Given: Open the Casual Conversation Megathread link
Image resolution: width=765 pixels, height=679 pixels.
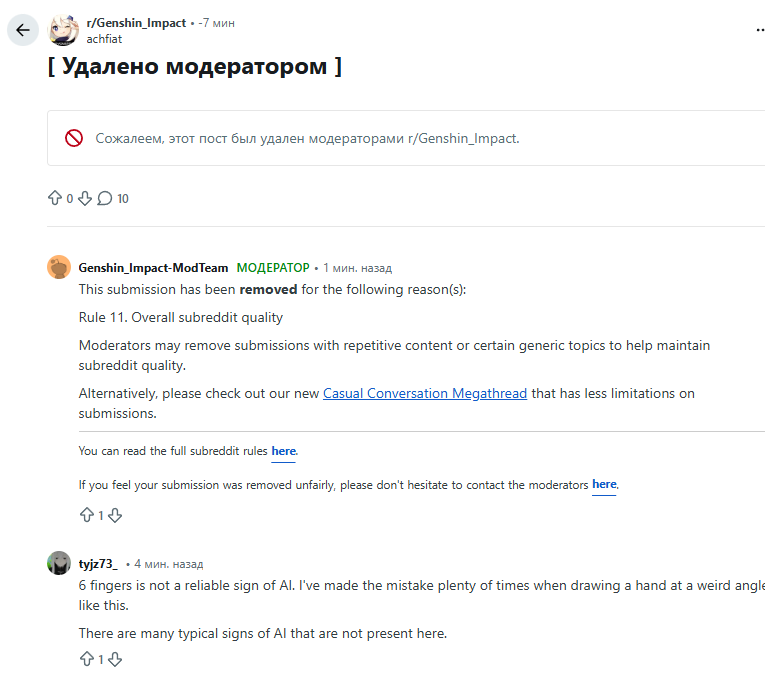Looking at the screenshot, I should point(425,393).
